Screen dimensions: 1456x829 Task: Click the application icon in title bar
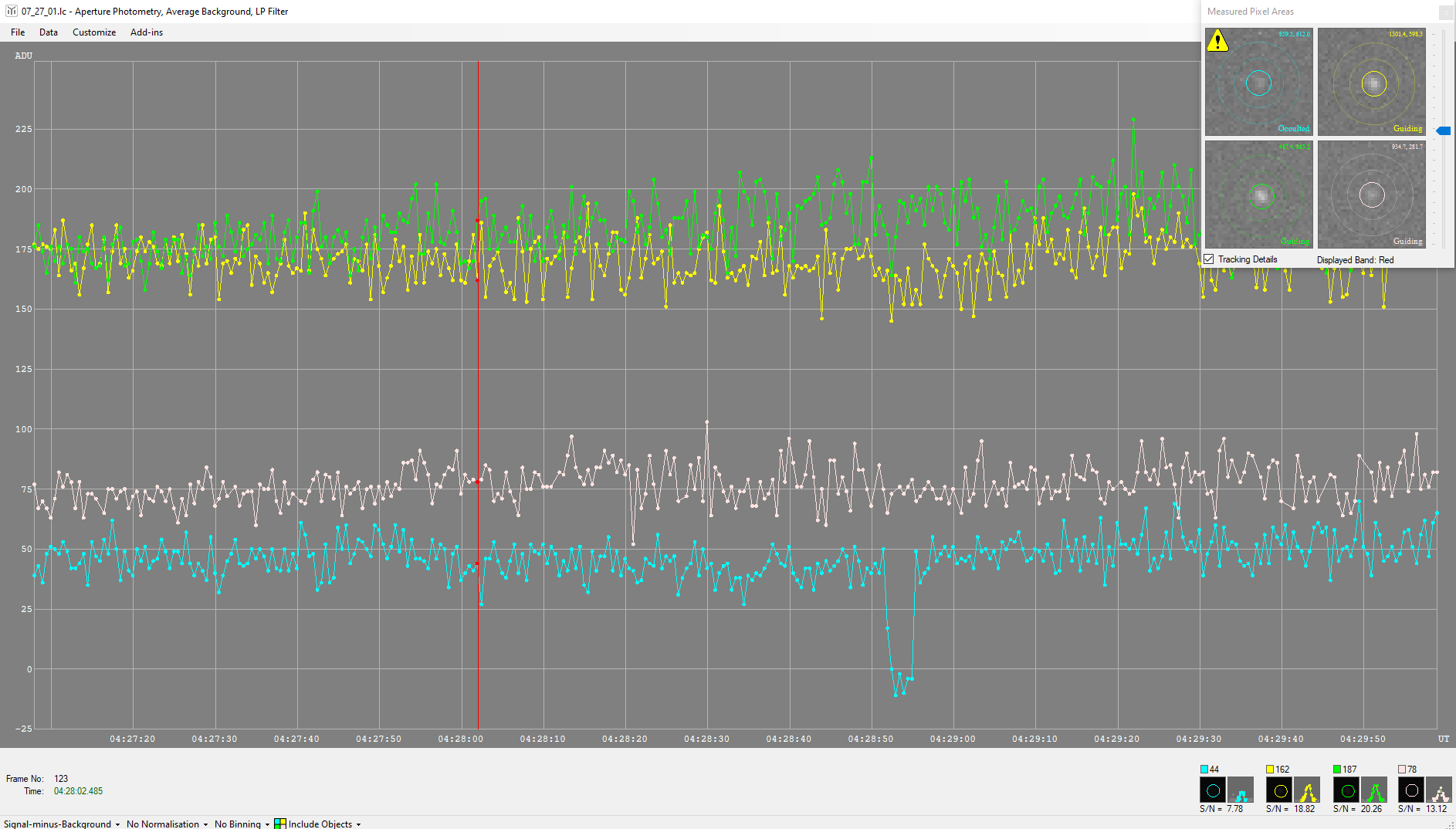click(12, 12)
